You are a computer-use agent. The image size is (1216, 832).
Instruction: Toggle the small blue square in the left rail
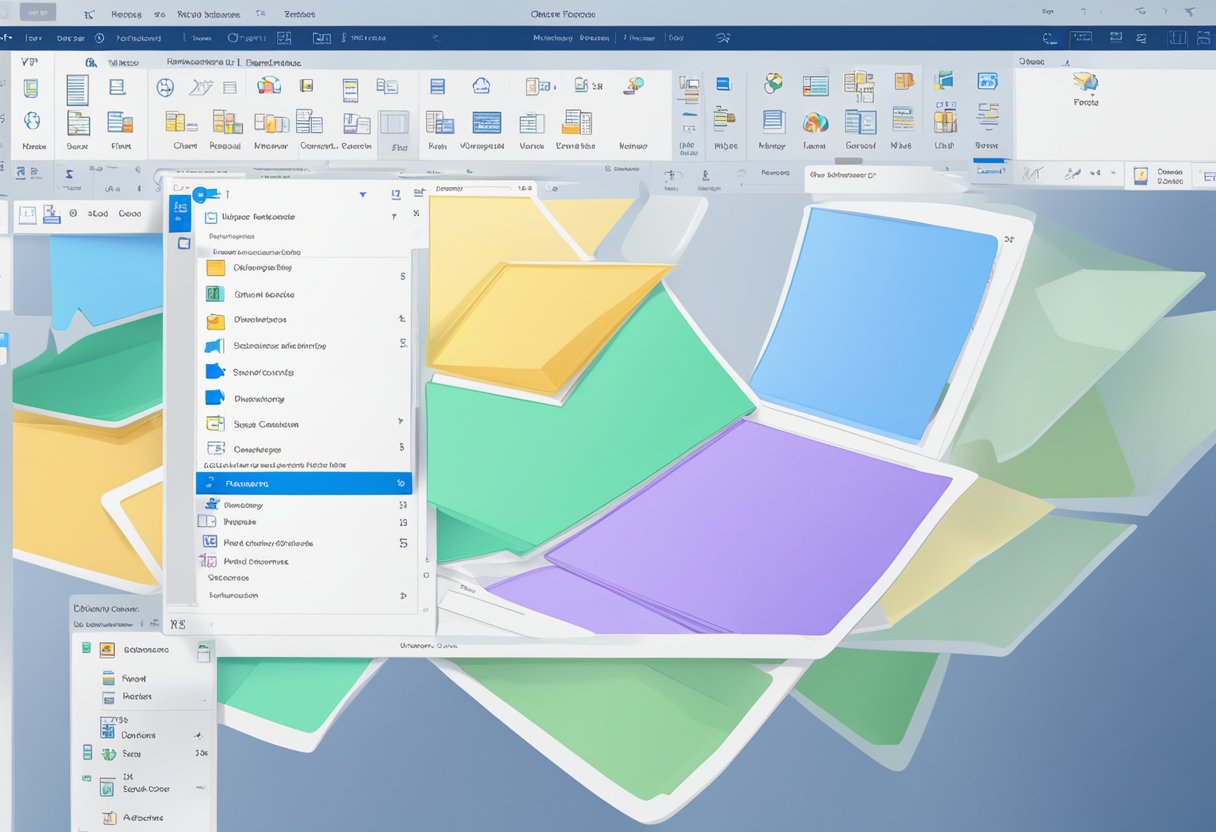click(x=179, y=215)
